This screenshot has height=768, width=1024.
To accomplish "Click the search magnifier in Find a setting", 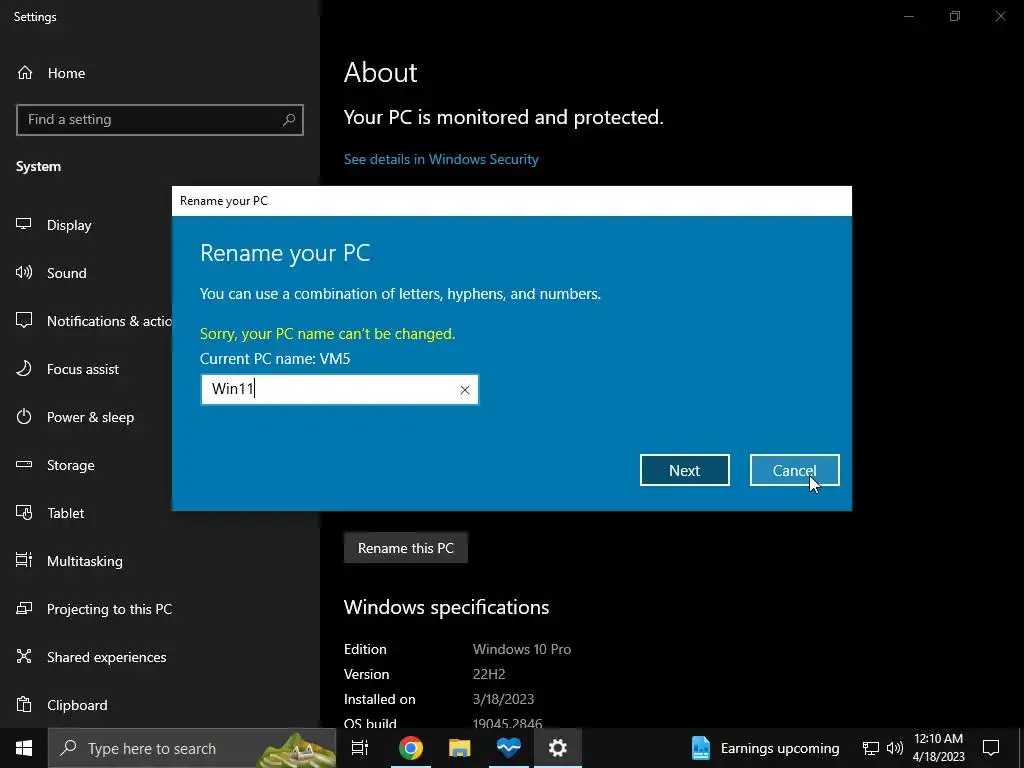I will pos(289,120).
